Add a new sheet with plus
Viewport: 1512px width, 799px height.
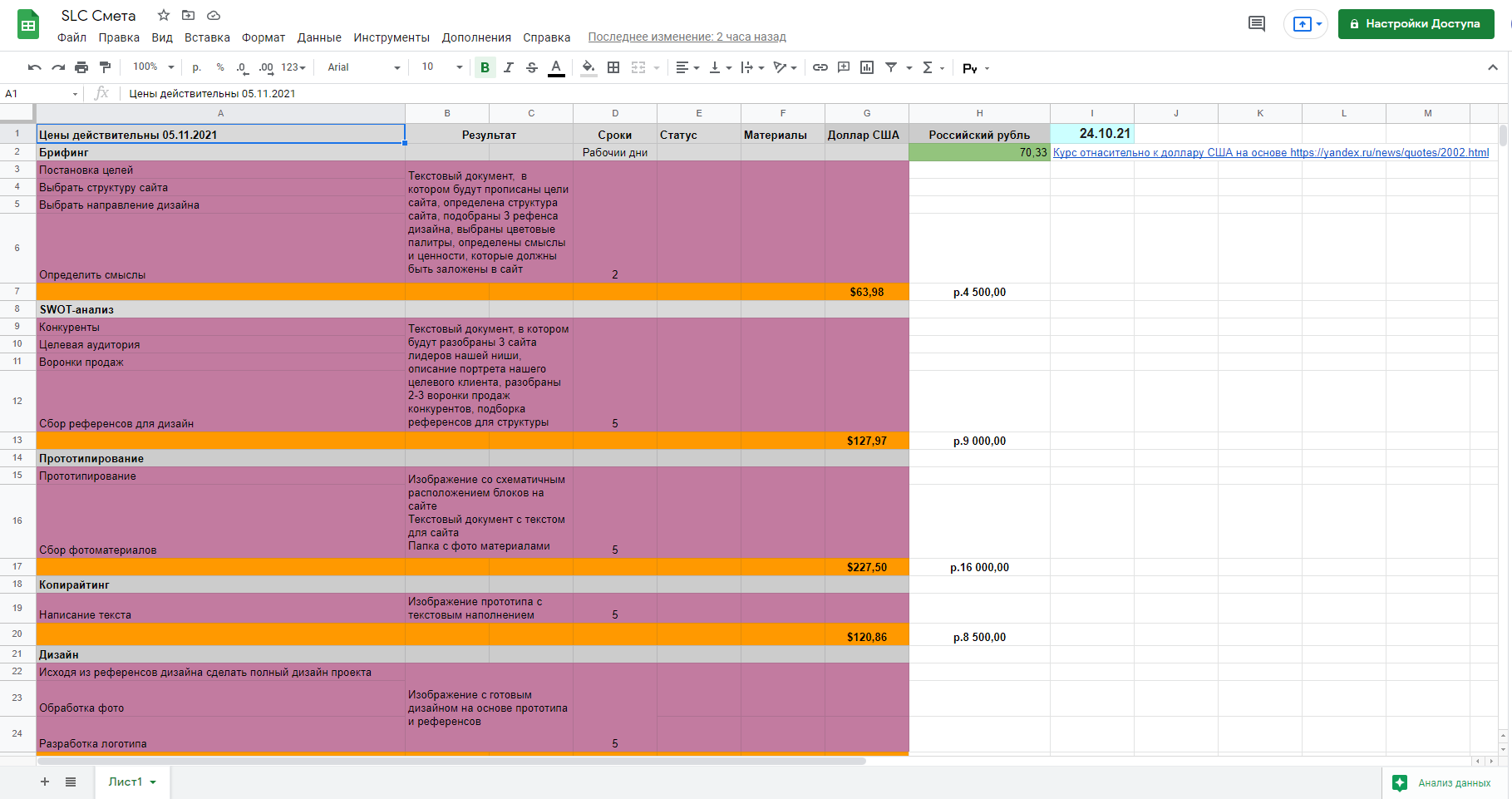click(45, 782)
